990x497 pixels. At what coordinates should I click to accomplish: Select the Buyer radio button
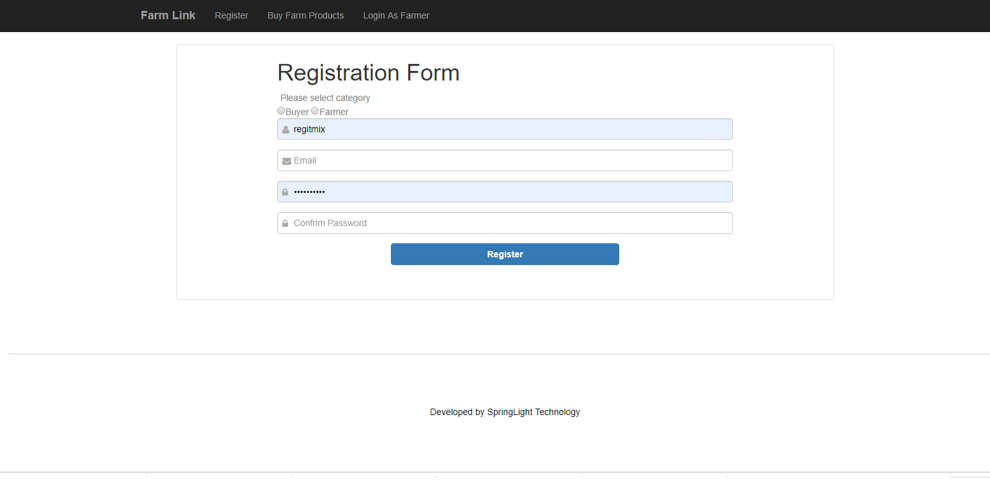coord(281,111)
